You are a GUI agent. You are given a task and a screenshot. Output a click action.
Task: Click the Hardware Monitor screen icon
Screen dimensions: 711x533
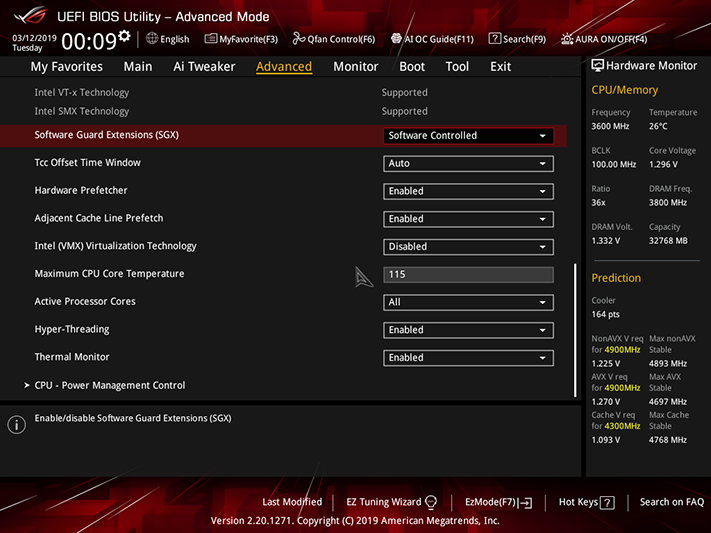click(x=597, y=65)
